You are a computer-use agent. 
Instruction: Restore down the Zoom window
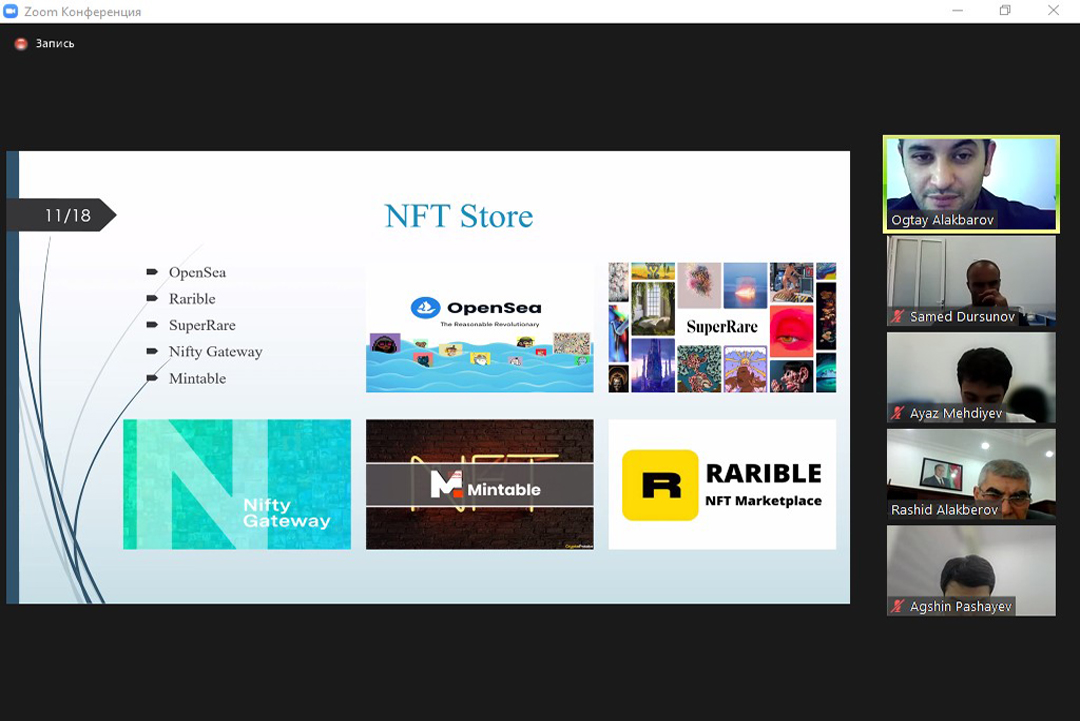coord(1005,11)
